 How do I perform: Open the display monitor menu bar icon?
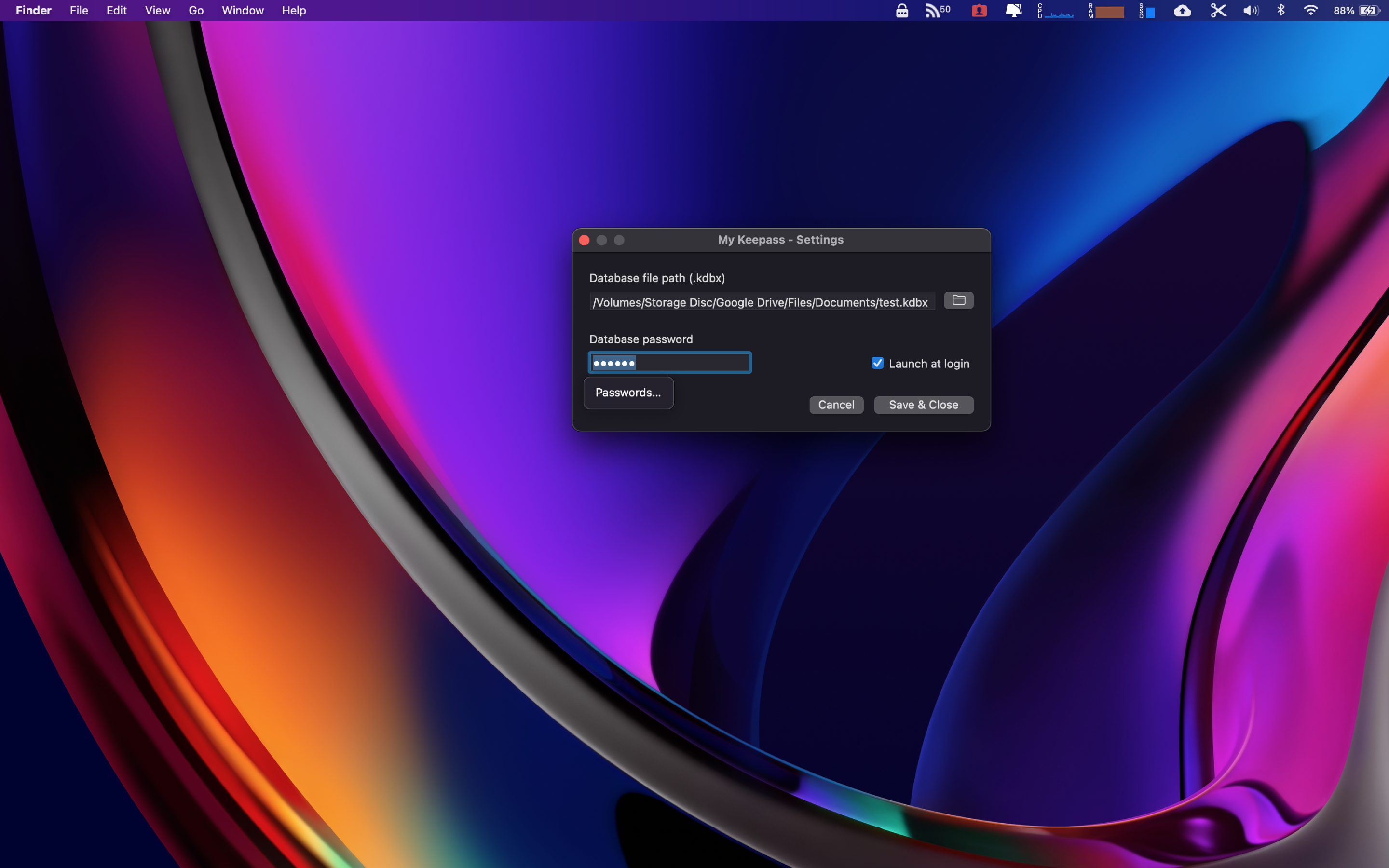[1014, 10]
